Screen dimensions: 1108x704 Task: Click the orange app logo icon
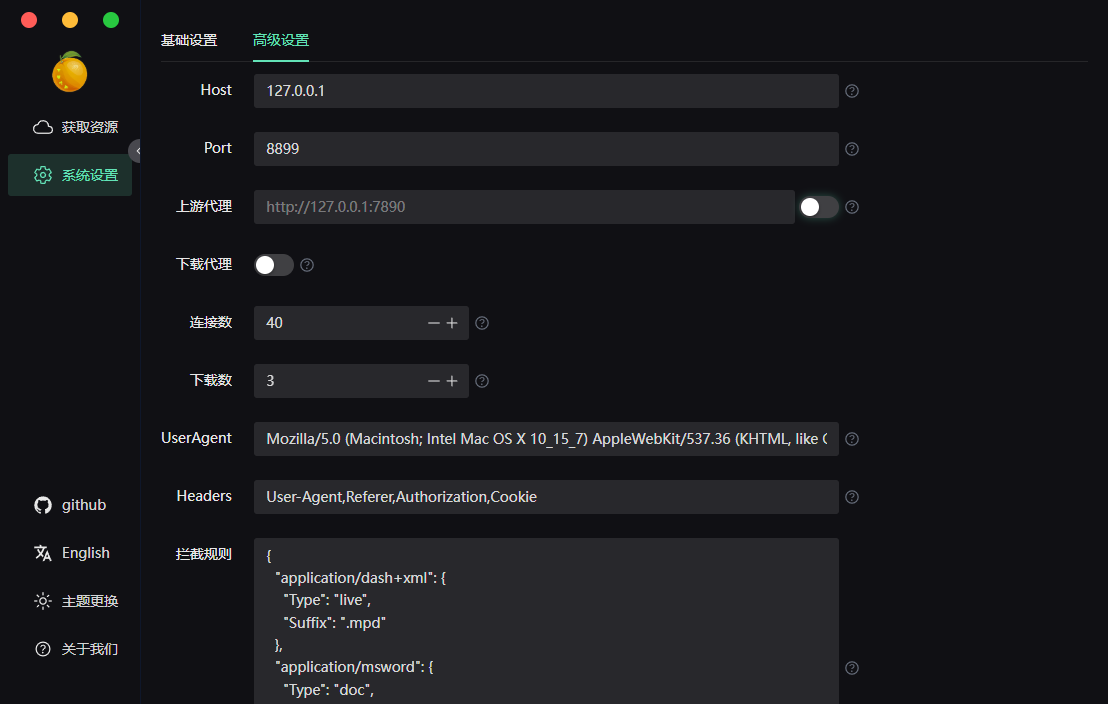point(69,72)
